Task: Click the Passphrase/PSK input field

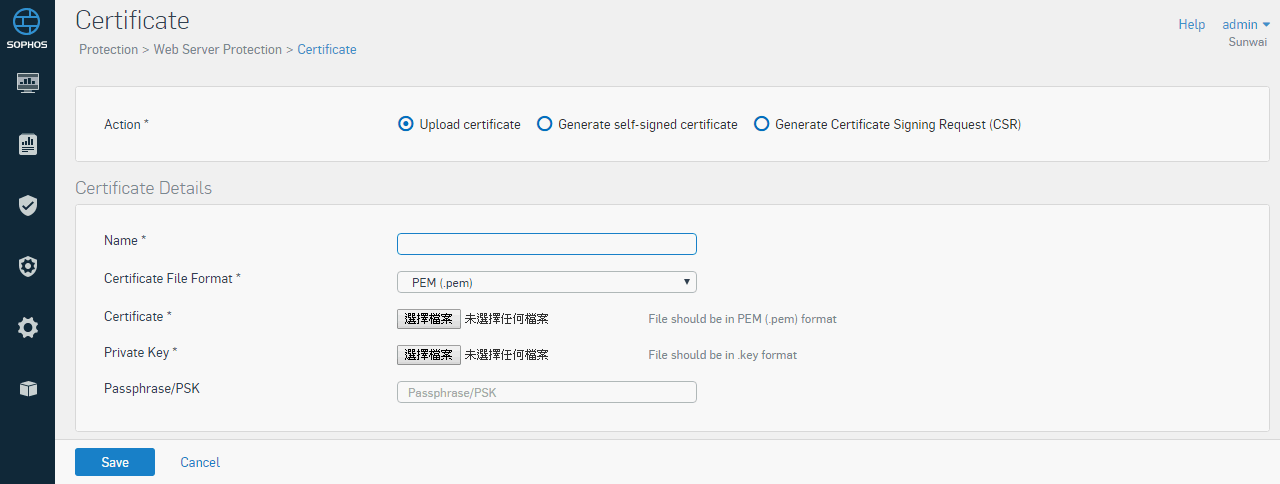Action: click(x=547, y=392)
